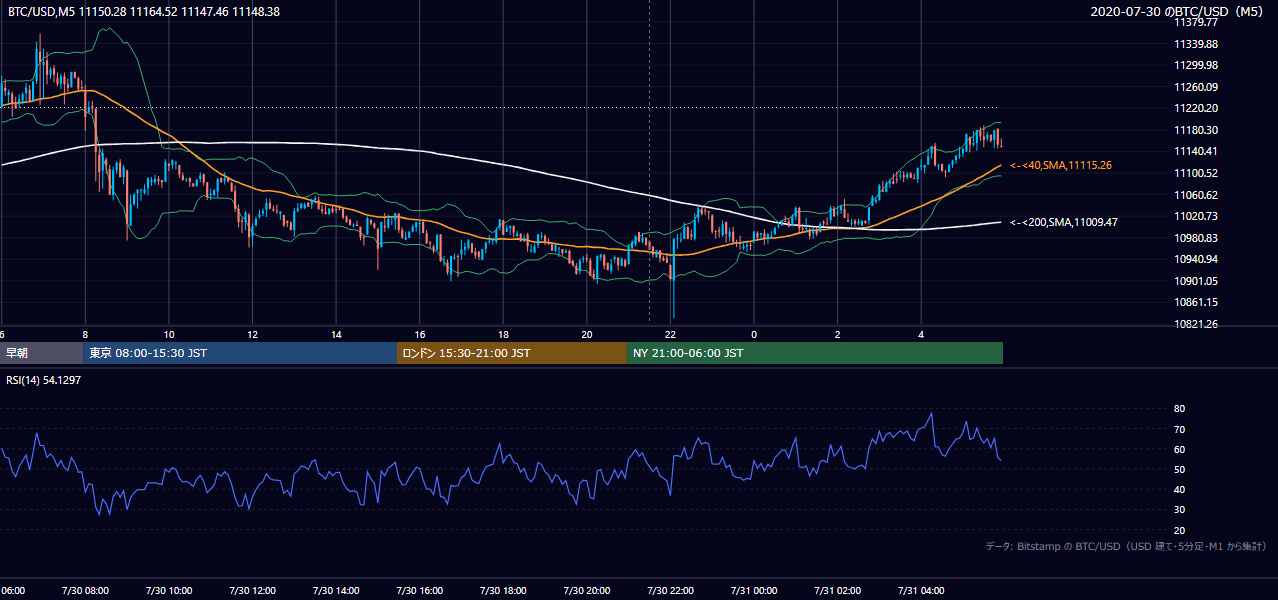Image resolution: width=1278 pixels, height=600 pixels.
Task: Select the 早朝 session bar
Action: point(41,353)
